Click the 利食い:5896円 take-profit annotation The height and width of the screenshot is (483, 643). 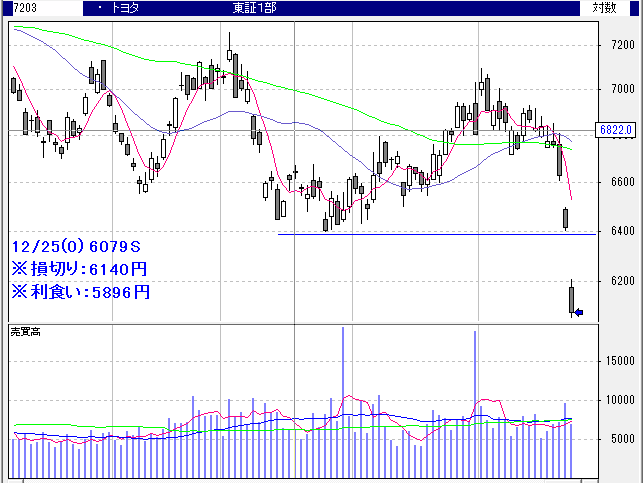tap(80, 292)
